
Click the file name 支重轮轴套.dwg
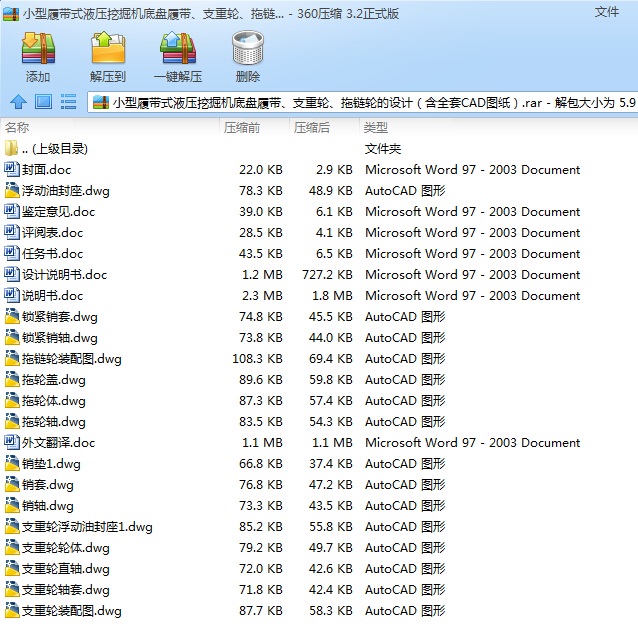pos(66,590)
